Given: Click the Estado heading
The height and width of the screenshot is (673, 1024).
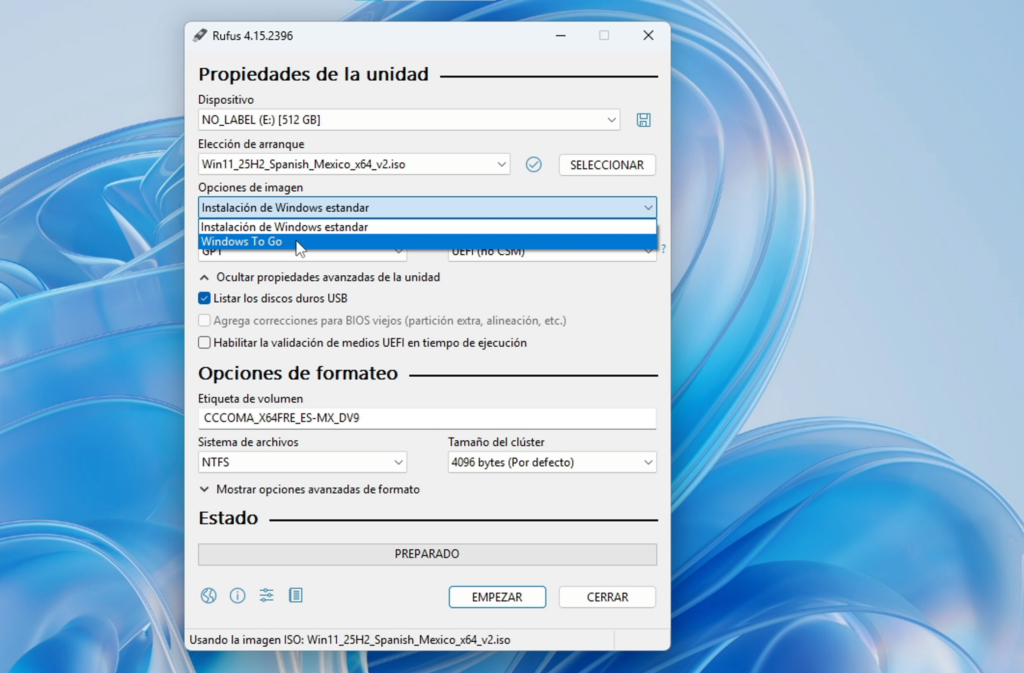Looking at the screenshot, I should (228, 518).
